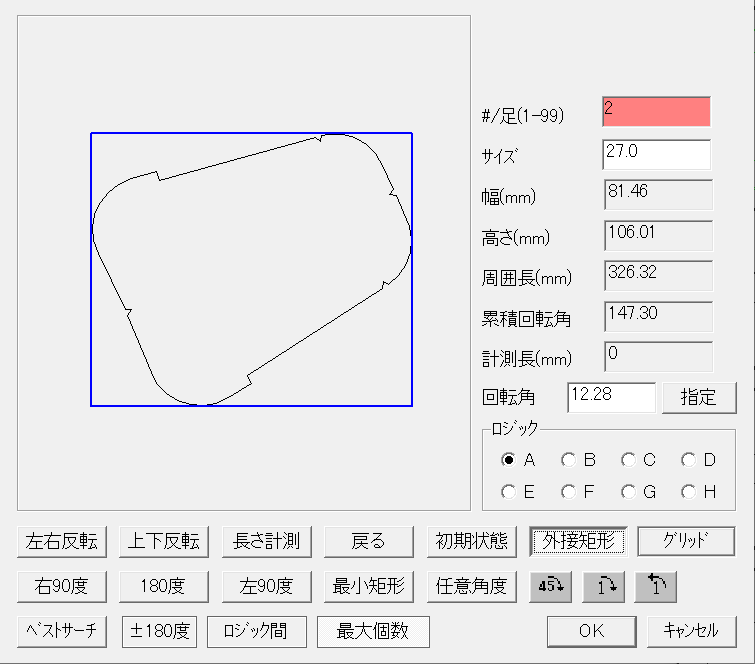
Task: Start 長さ計測 length measurement
Action: [267, 542]
